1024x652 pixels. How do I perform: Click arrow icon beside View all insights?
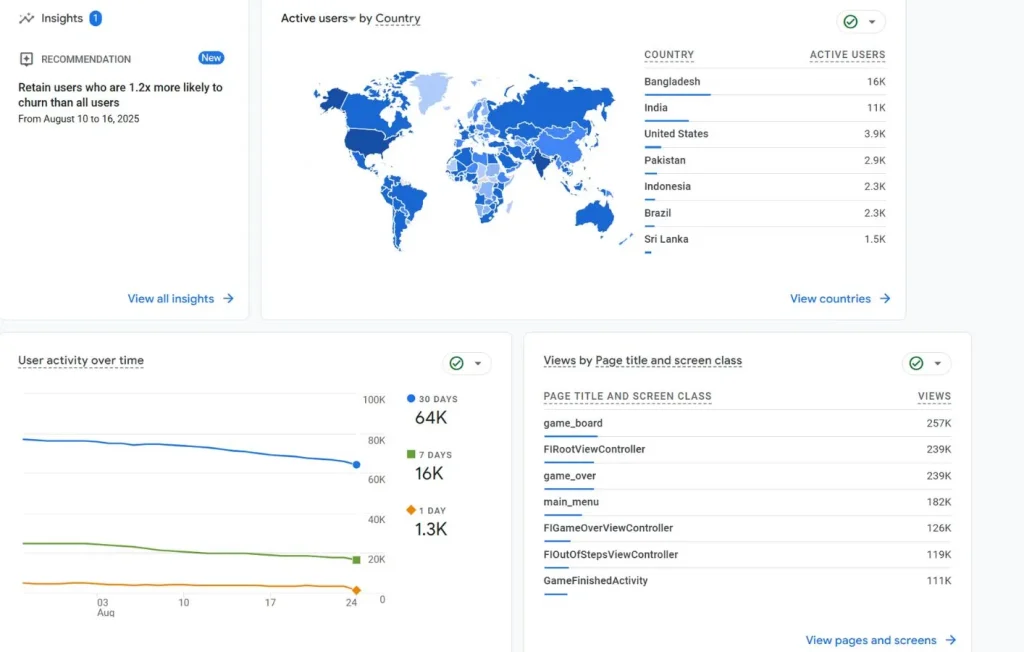pos(229,299)
